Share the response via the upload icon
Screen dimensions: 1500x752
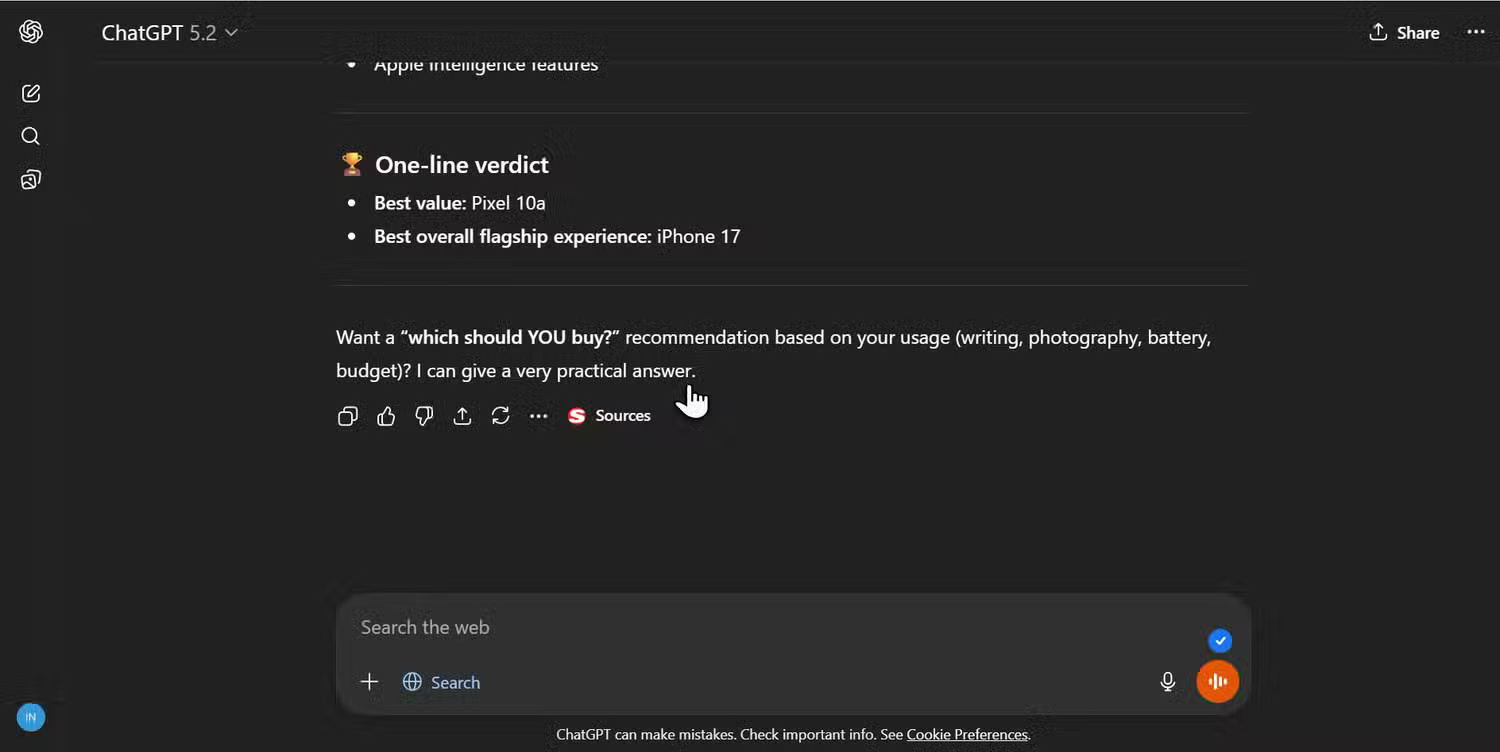(x=462, y=416)
